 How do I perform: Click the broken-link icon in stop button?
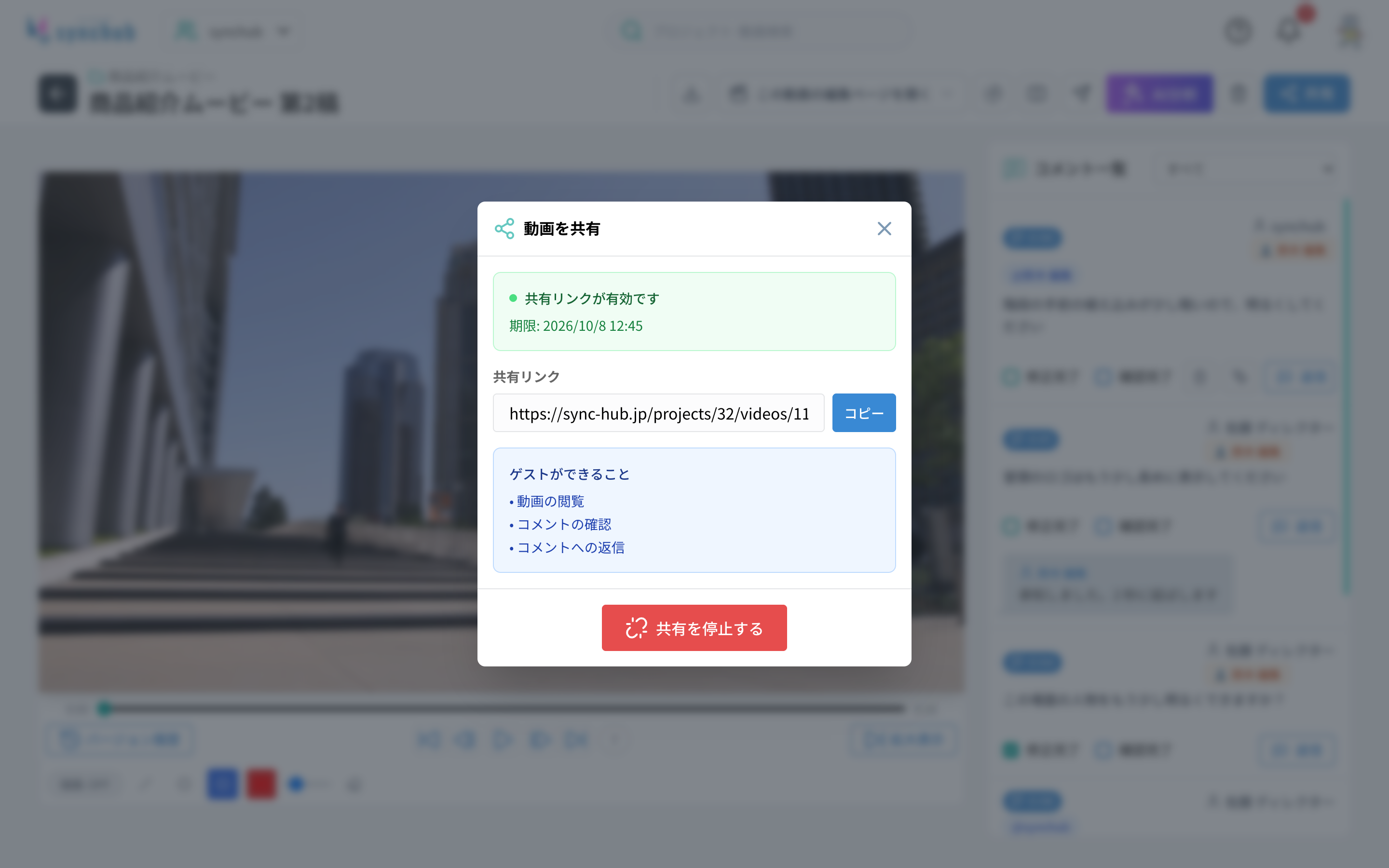tap(636, 628)
